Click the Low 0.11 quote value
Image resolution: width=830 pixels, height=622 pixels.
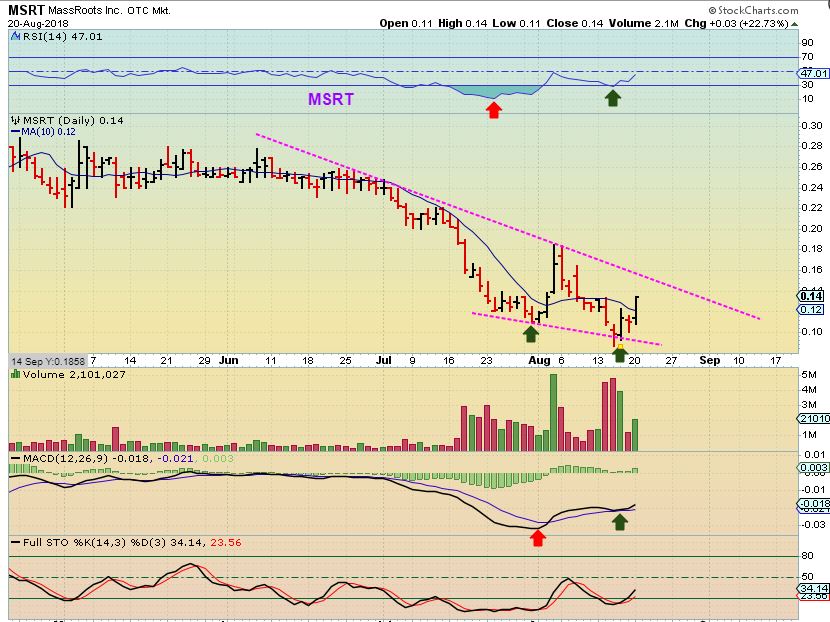pos(517,23)
